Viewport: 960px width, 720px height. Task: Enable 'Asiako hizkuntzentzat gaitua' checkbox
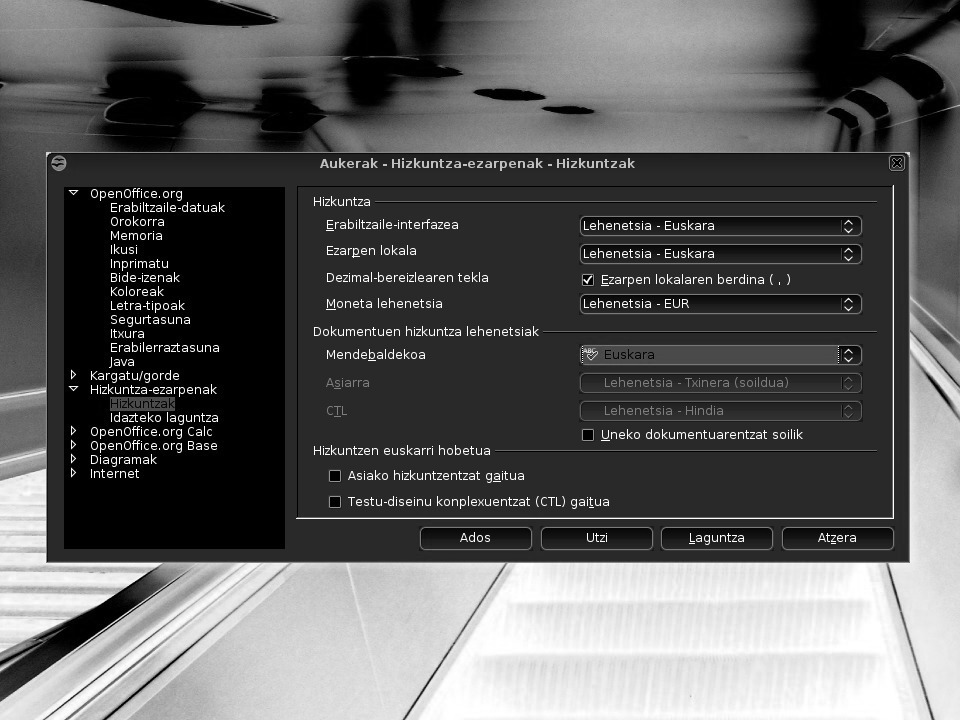pyautogui.click(x=335, y=476)
